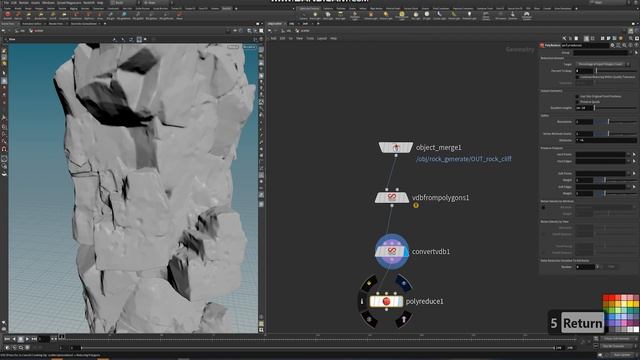
Task: Click the Environment Light shelf tool
Action: pyautogui.click(x=402, y=16)
